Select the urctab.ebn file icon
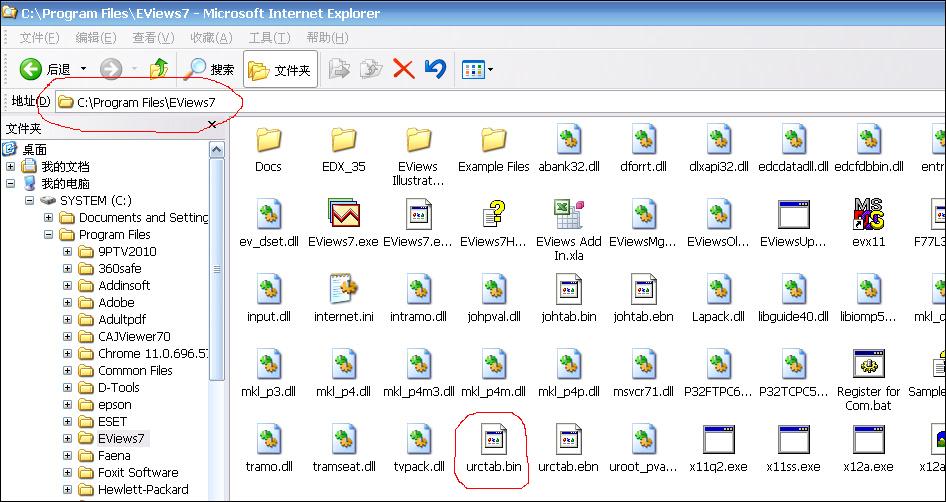 click(569, 439)
